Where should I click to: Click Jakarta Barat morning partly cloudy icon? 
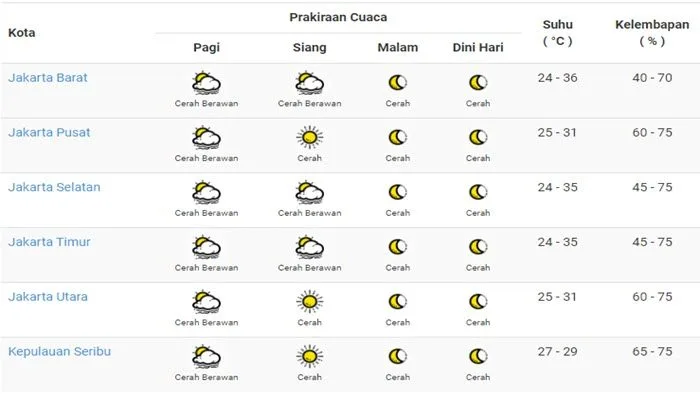[x=206, y=83]
